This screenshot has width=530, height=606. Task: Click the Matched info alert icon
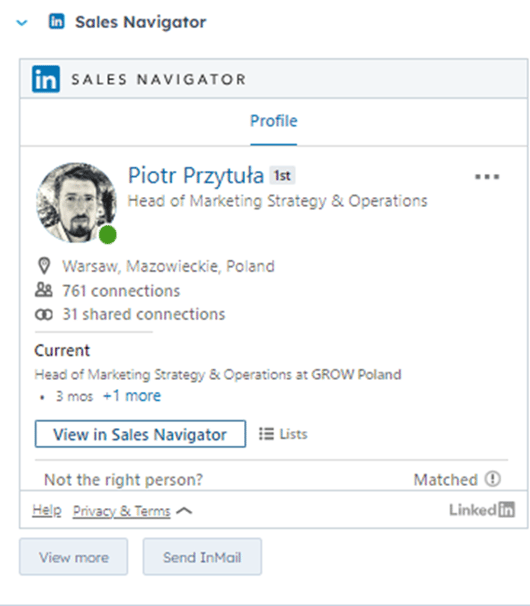click(x=493, y=479)
